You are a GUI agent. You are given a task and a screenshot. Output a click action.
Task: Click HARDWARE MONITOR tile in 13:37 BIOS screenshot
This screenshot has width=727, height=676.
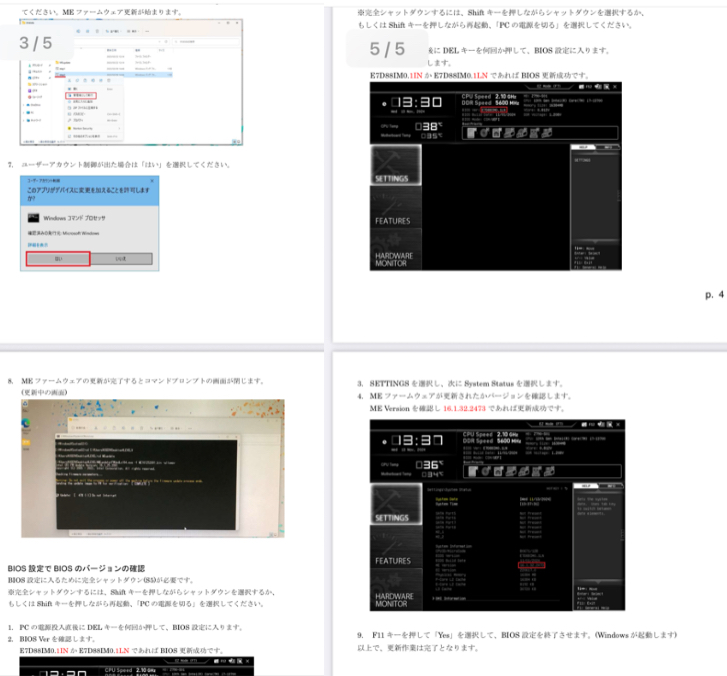coord(396,589)
